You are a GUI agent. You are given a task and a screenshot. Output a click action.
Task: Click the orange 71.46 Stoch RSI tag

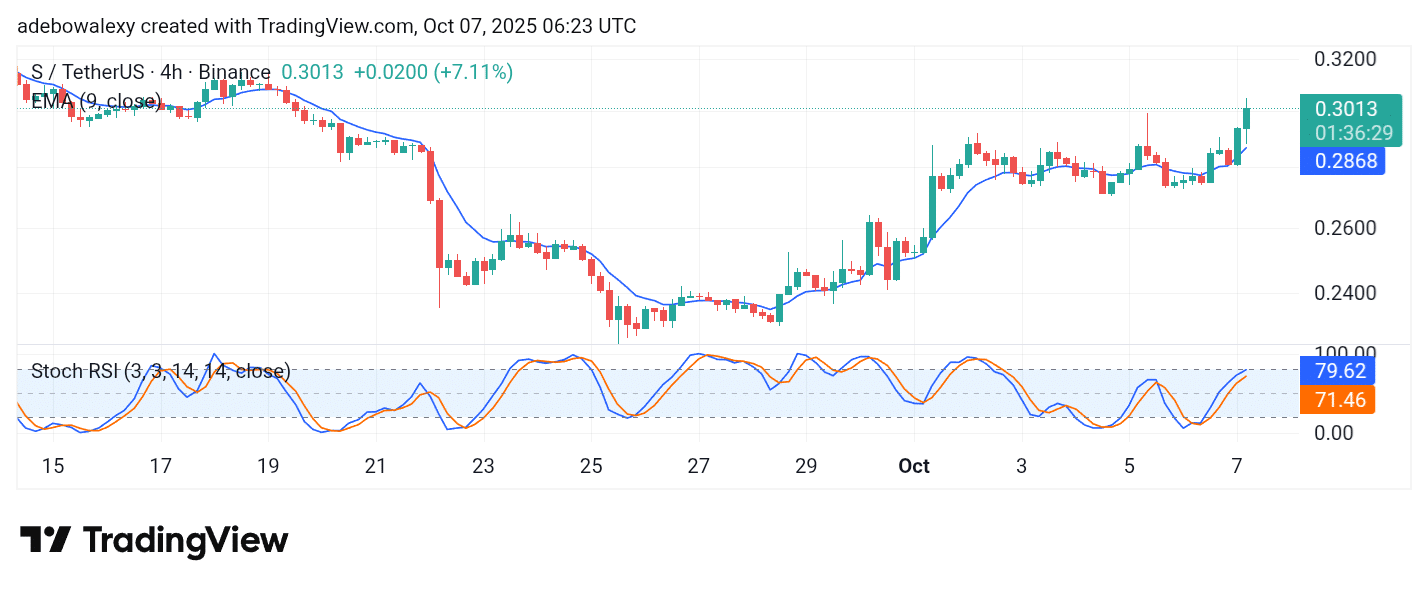point(1337,400)
